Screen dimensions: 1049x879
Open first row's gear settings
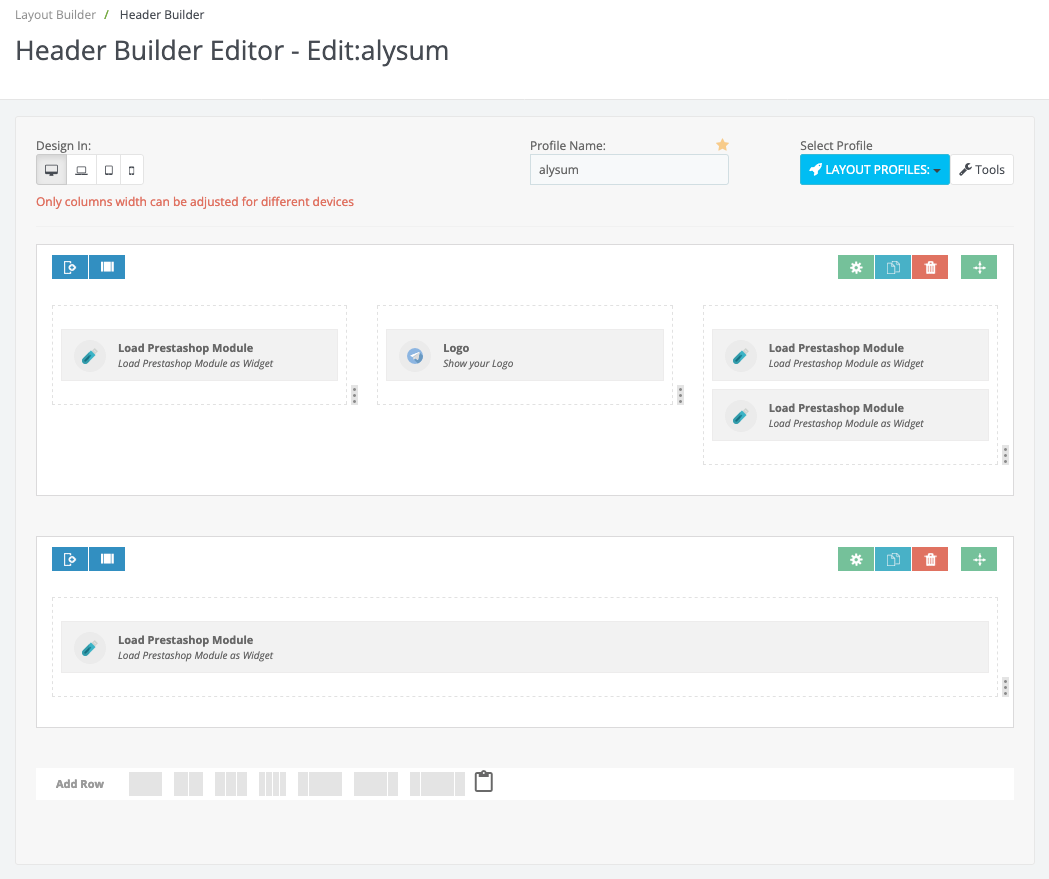856,268
